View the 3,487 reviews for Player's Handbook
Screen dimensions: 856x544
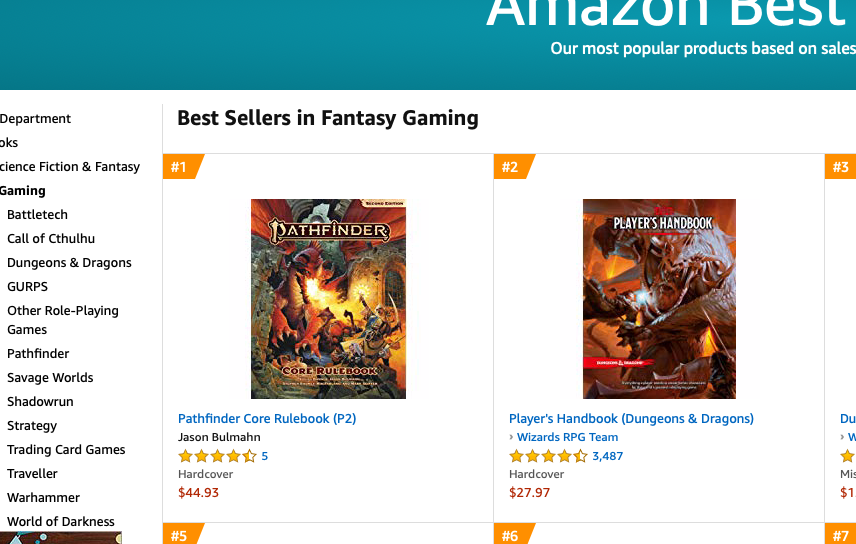[607, 456]
